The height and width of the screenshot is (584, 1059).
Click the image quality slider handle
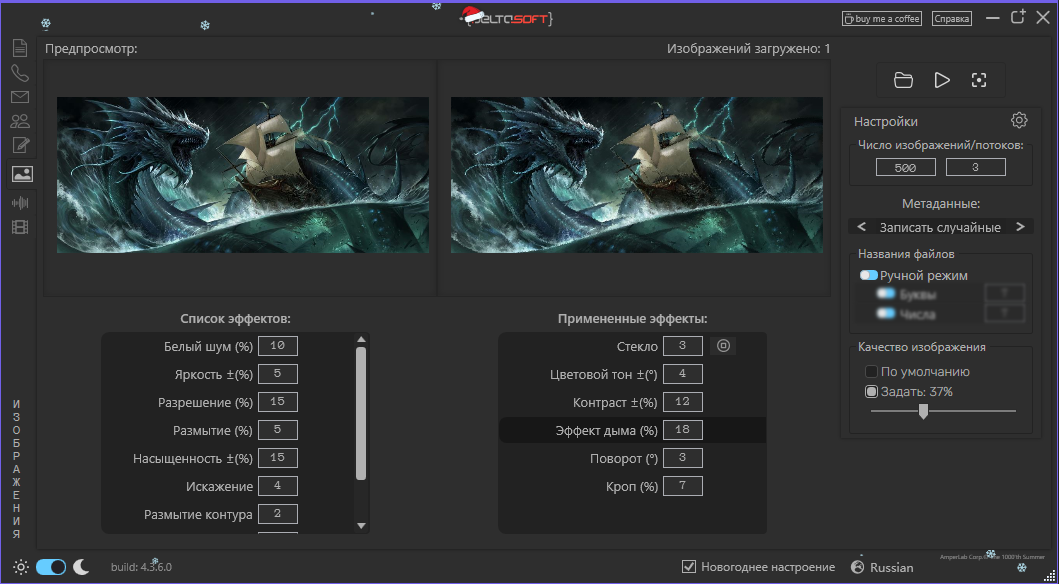923,411
